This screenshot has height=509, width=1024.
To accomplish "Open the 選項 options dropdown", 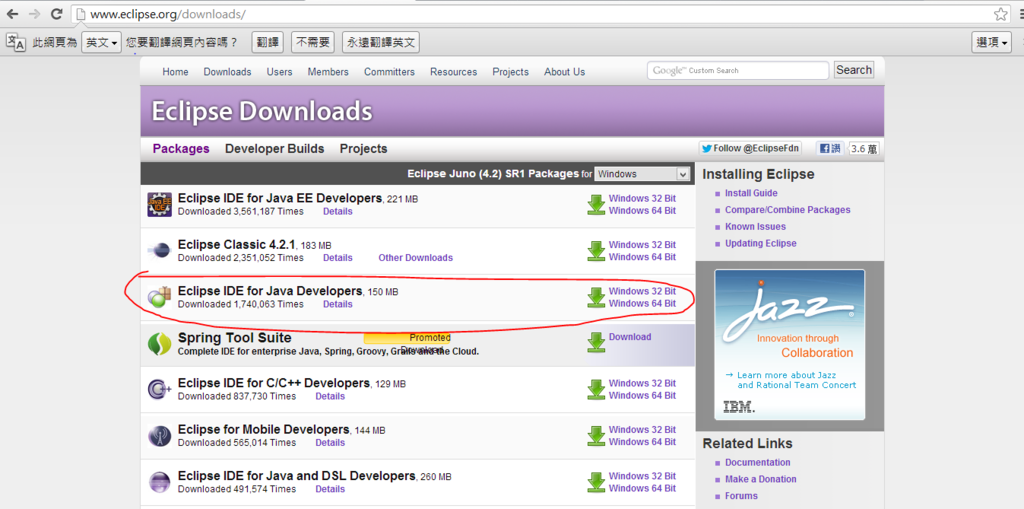I will click(991, 42).
